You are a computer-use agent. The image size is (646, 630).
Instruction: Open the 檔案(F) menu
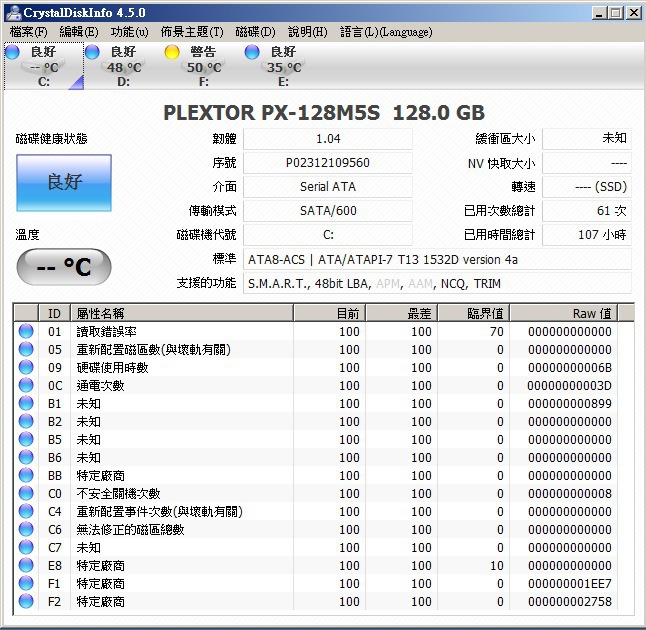tap(28, 32)
